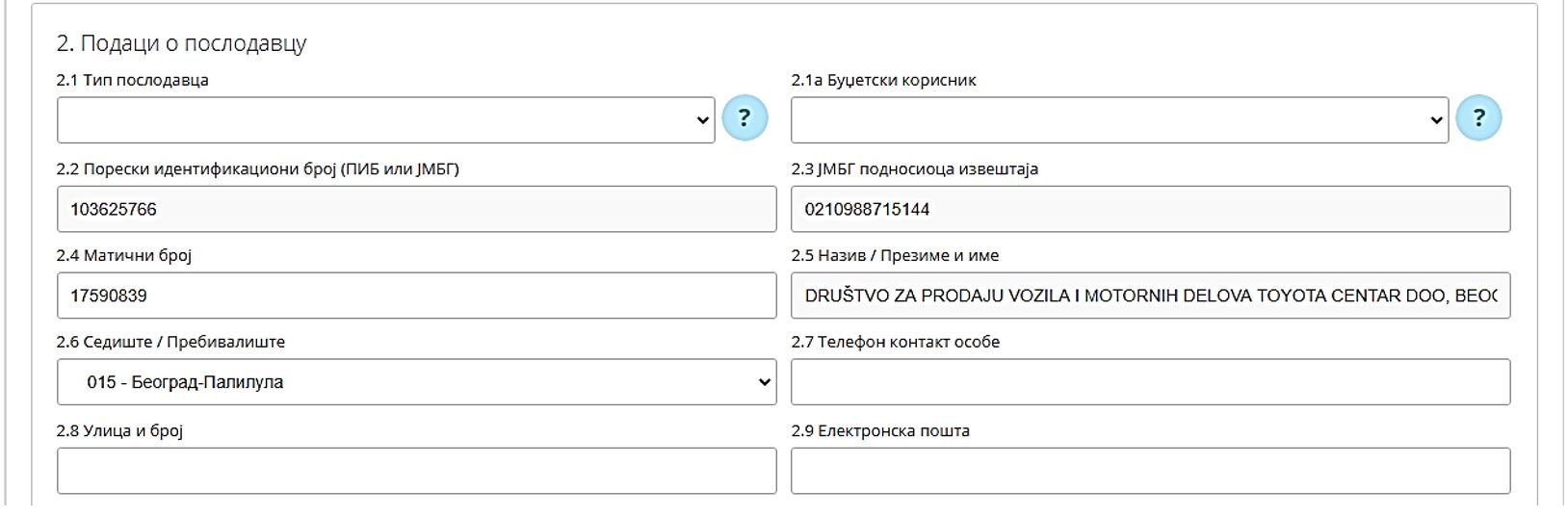1568x516 pixels.
Task: Click the label 2.4 Матични број
Action: point(124,256)
